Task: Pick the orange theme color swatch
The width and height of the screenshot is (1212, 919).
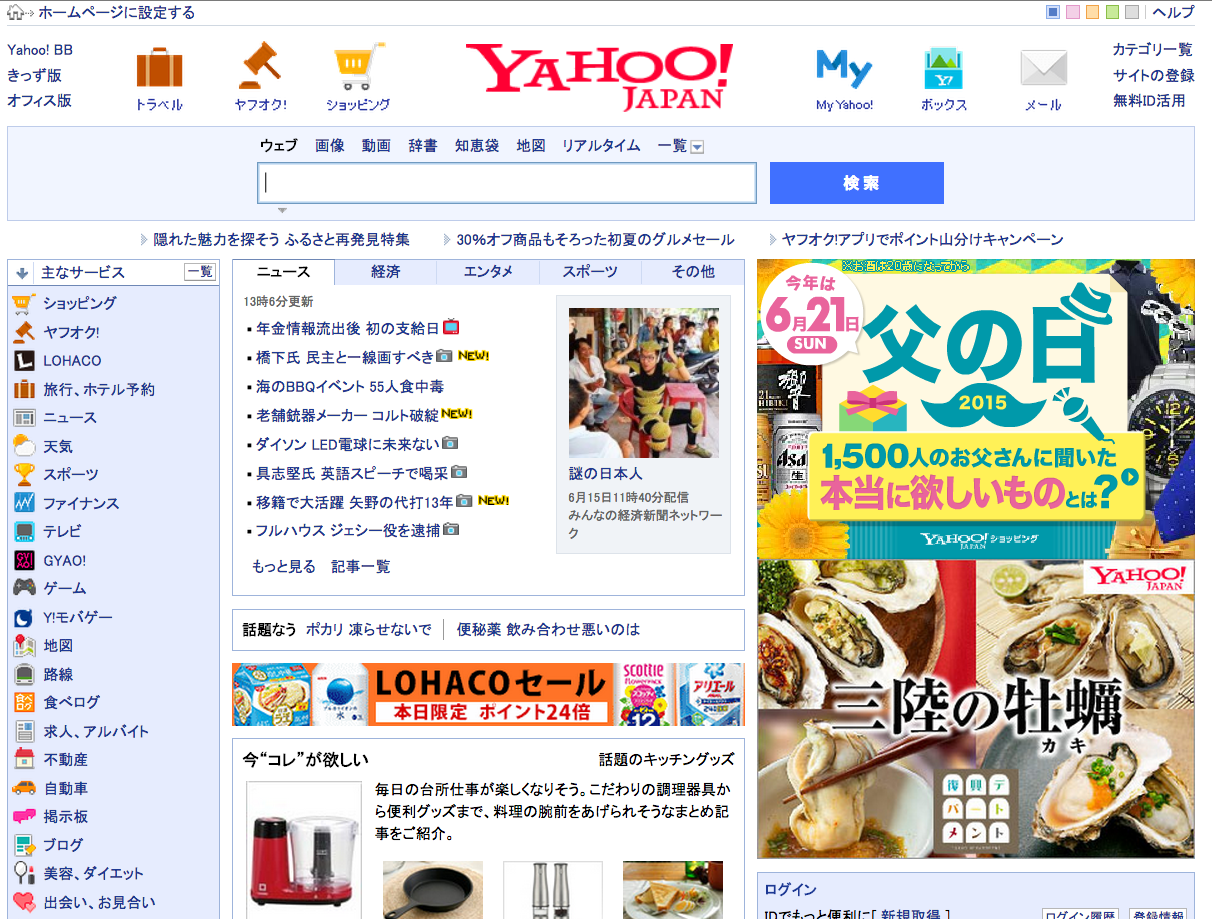Action: point(1093,13)
